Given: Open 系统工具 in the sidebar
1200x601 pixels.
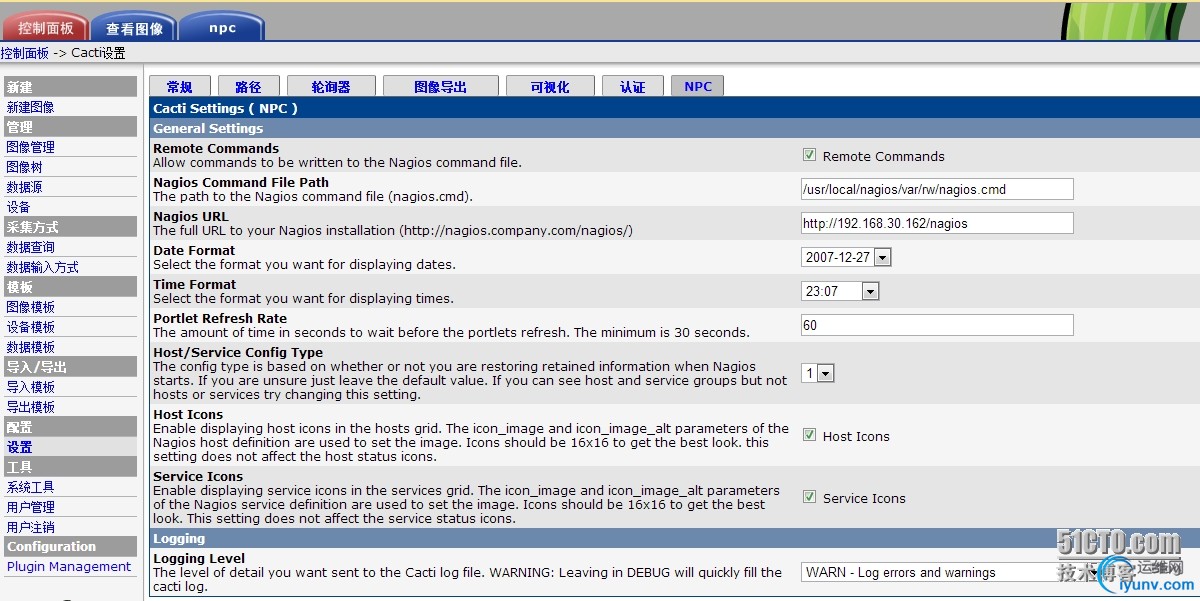Looking at the screenshot, I should point(30,487).
